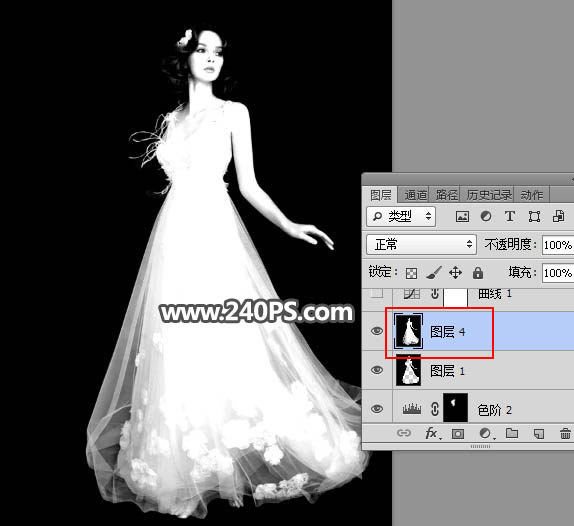
Task: Switch to the 通道 (Channels) tab
Action: pyautogui.click(x=415, y=195)
